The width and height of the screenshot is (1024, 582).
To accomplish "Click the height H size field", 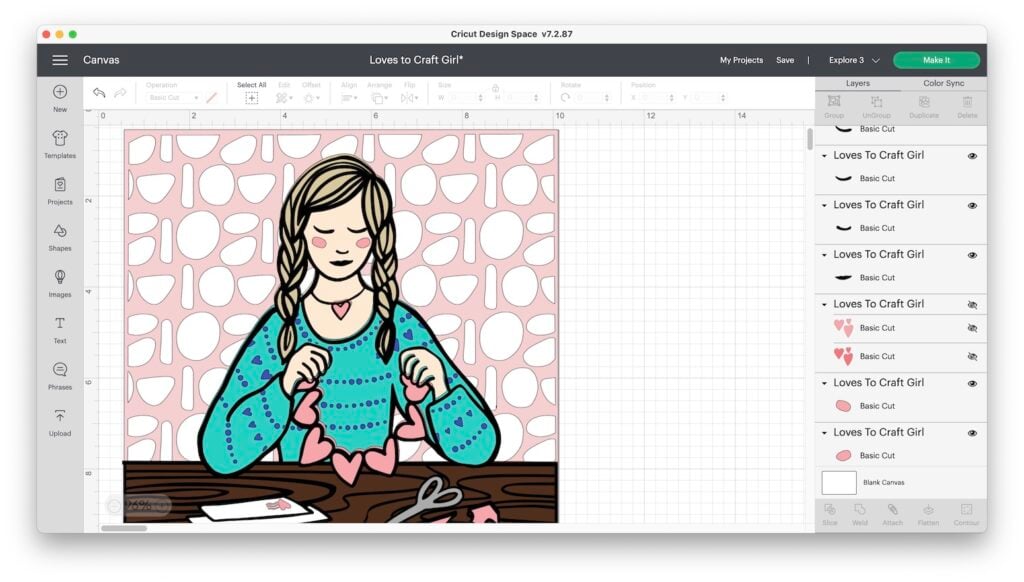I will [520, 98].
